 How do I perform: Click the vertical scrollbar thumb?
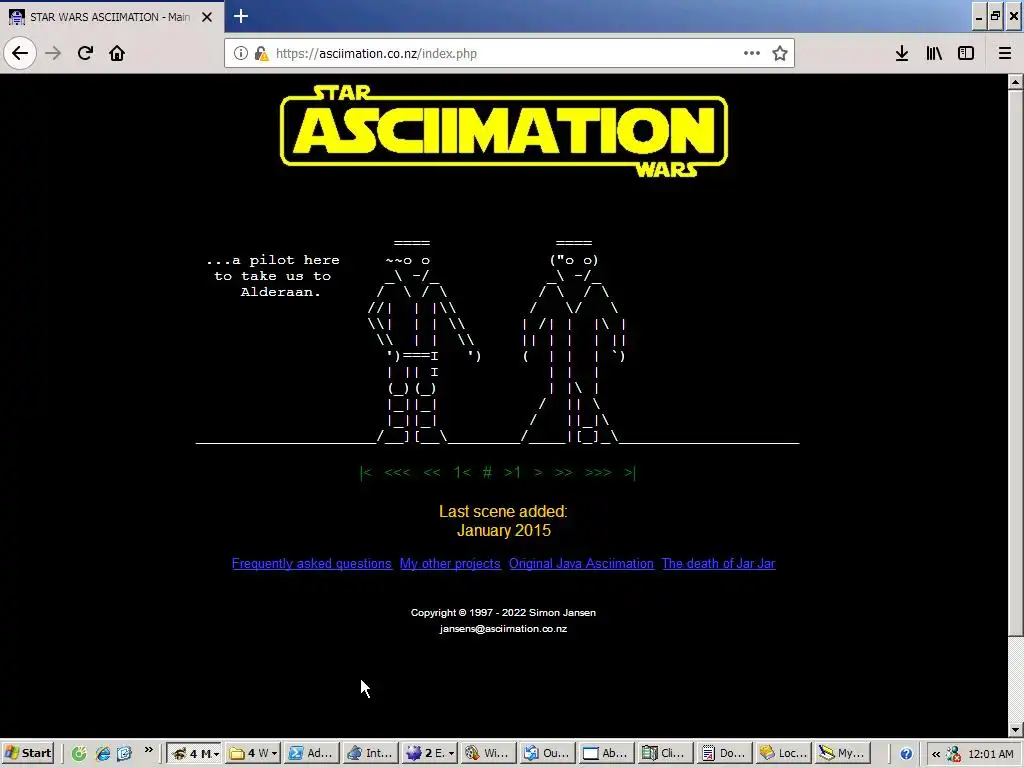pyautogui.click(x=1015, y=362)
